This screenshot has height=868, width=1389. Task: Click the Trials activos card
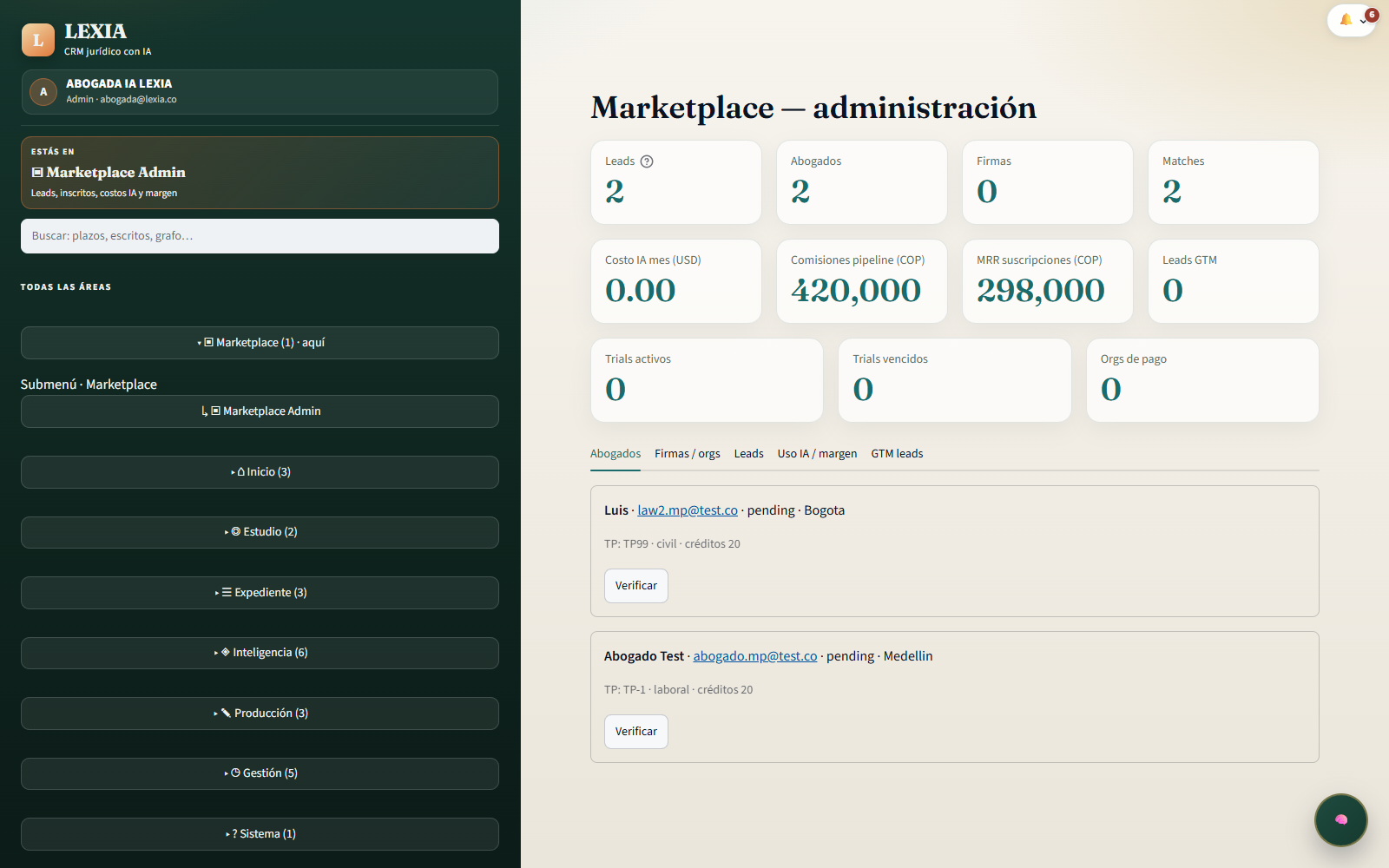pos(707,380)
